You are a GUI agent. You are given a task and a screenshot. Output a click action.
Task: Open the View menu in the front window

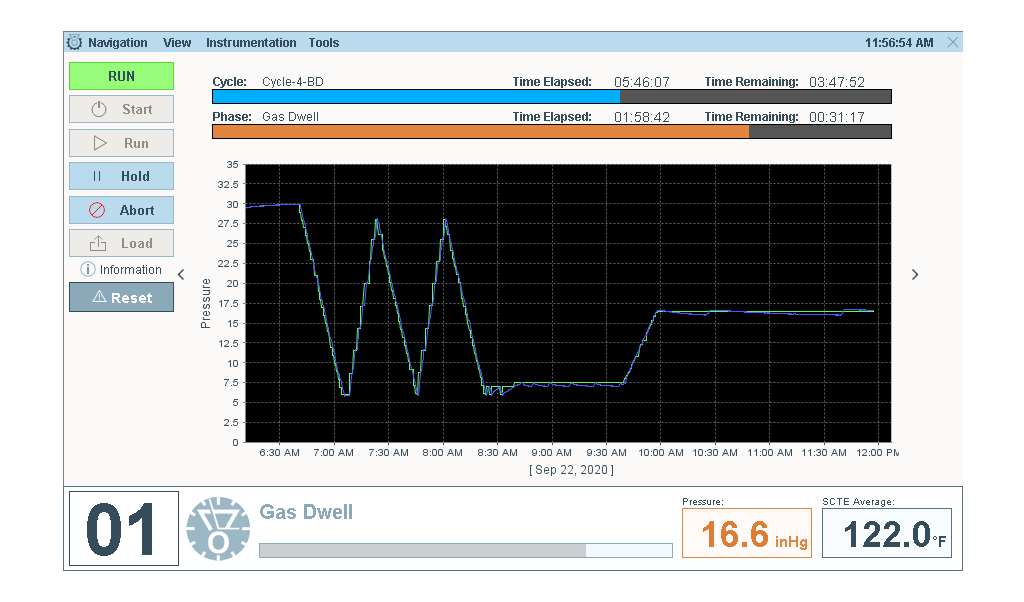pyautogui.click(x=177, y=43)
